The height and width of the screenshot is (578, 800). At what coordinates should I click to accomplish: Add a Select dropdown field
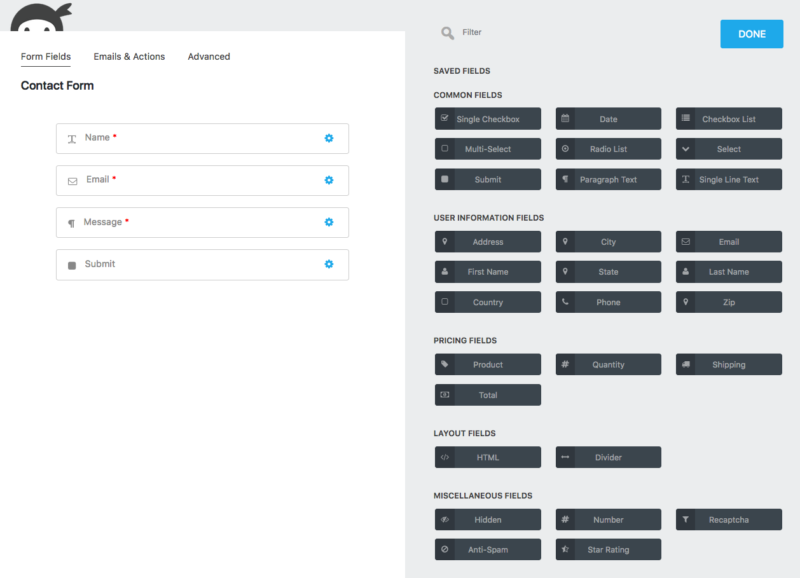(728, 149)
